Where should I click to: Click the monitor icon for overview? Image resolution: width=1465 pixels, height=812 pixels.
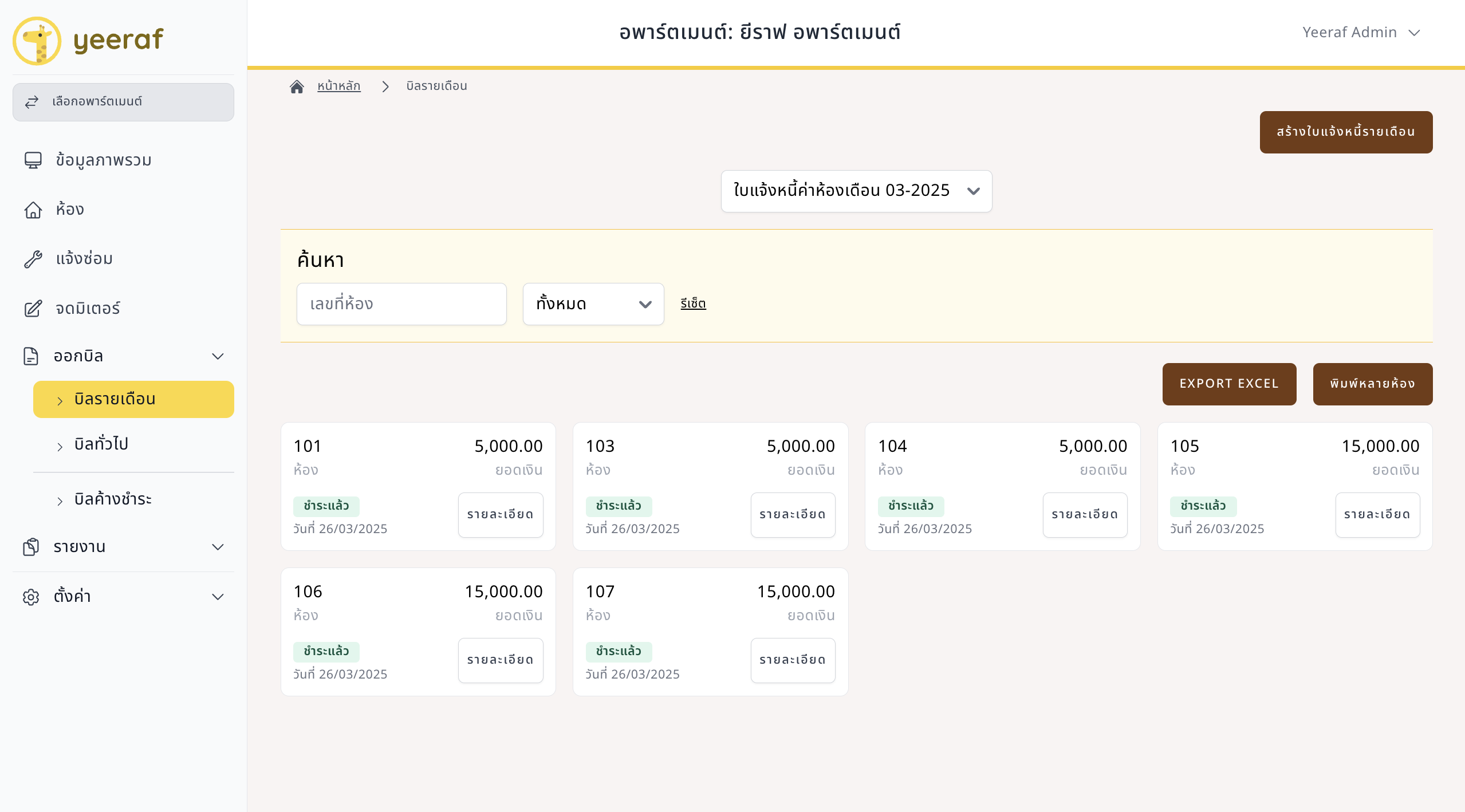click(x=33, y=160)
